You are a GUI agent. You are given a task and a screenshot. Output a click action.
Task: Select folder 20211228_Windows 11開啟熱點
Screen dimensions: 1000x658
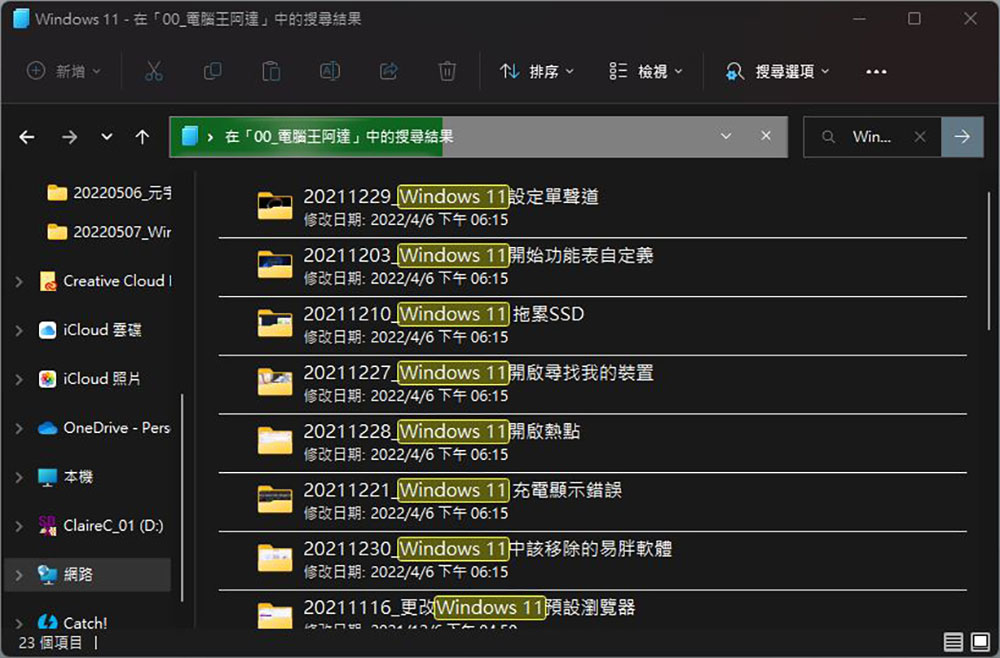point(592,442)
